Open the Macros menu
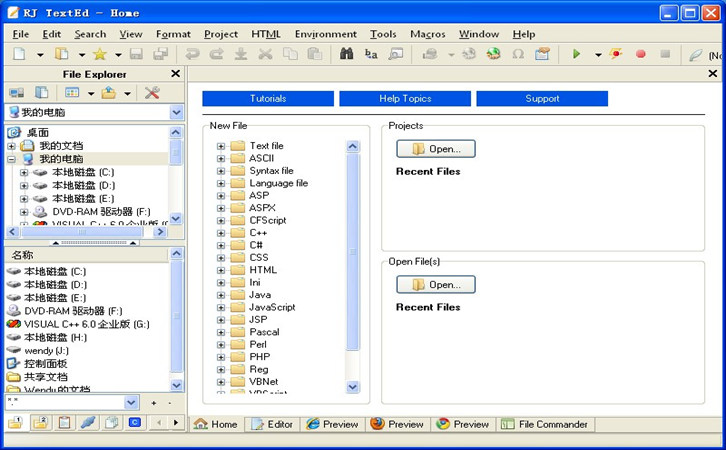The width and height of the screenshot is (726, 450). point(427,34)
